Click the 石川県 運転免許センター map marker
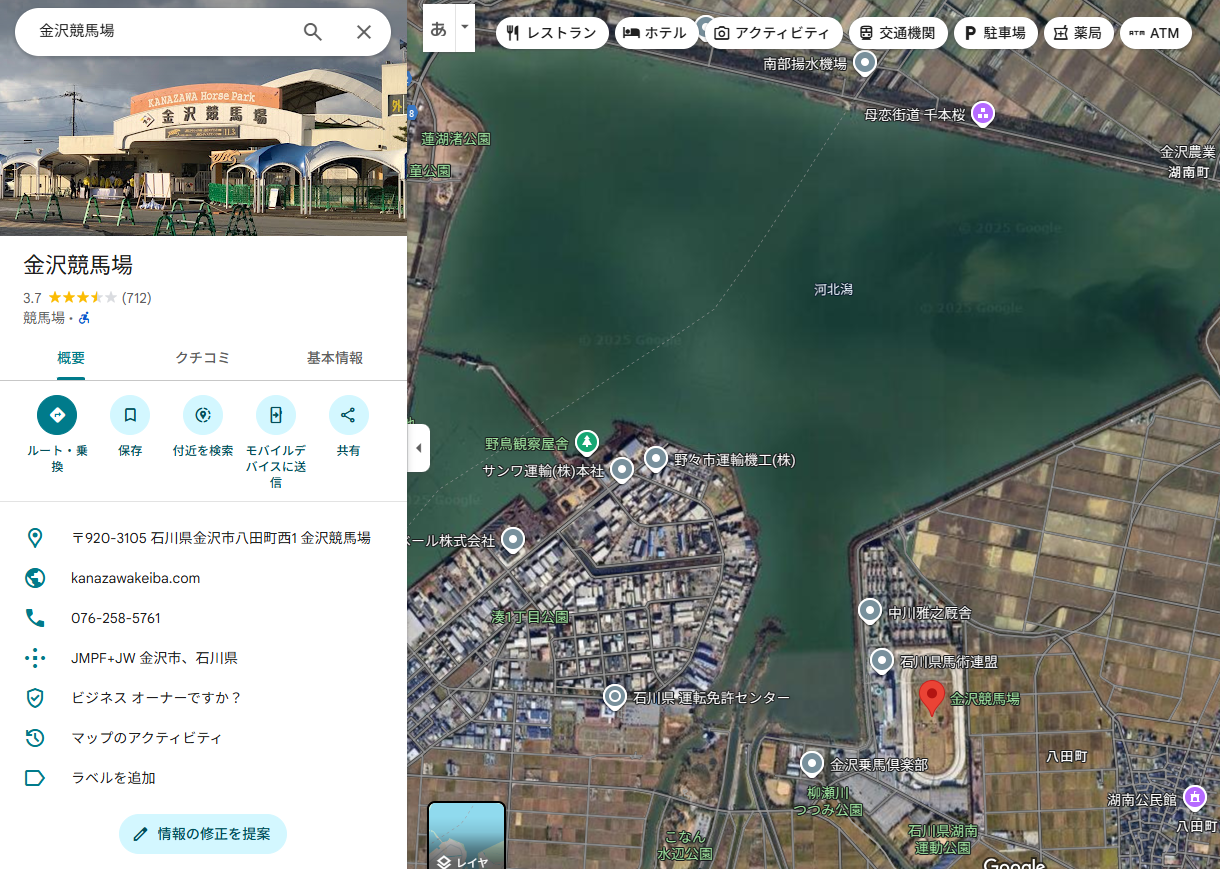The image size is (1220, 869). tap(615, 697)
